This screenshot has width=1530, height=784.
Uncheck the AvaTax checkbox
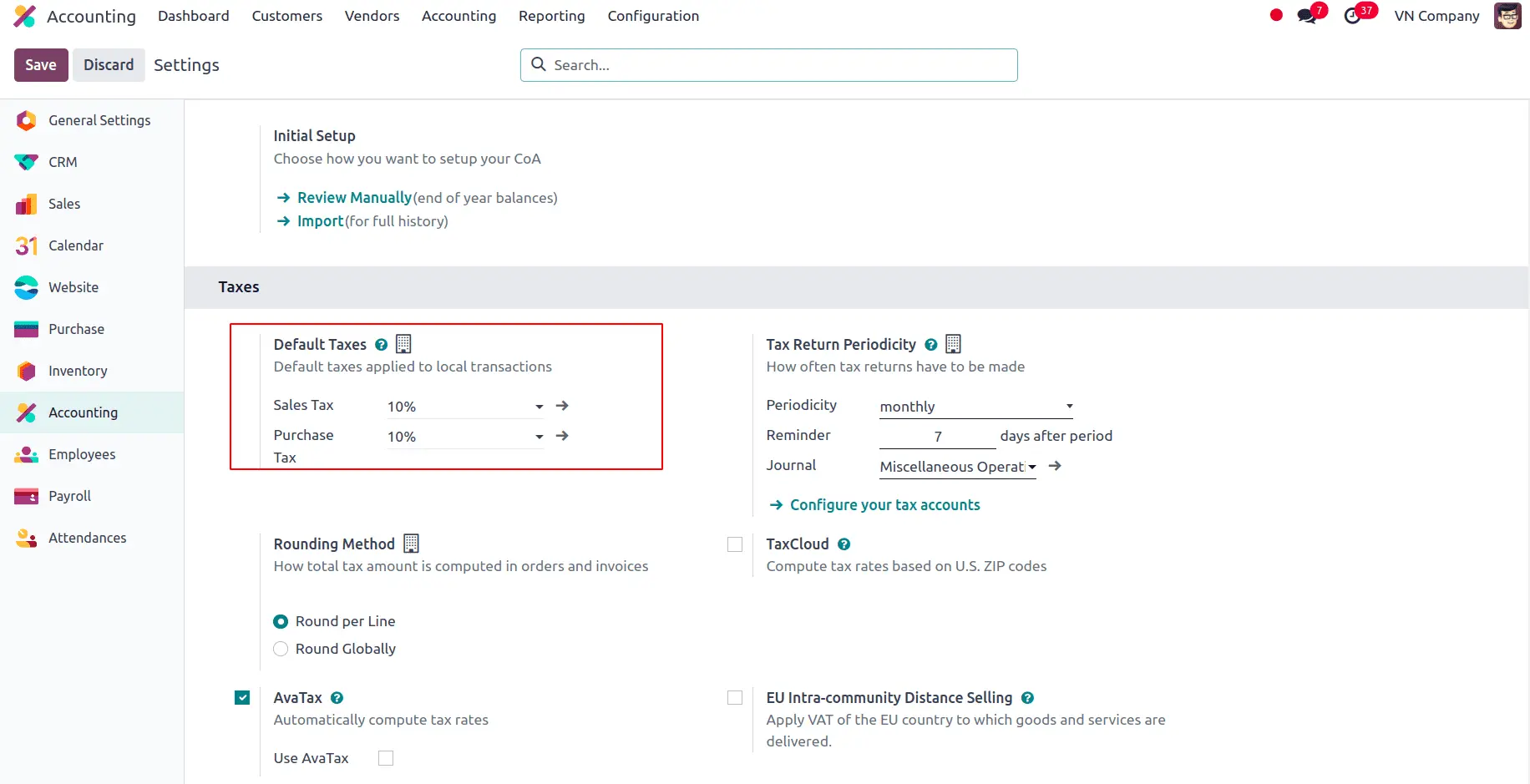242,698
